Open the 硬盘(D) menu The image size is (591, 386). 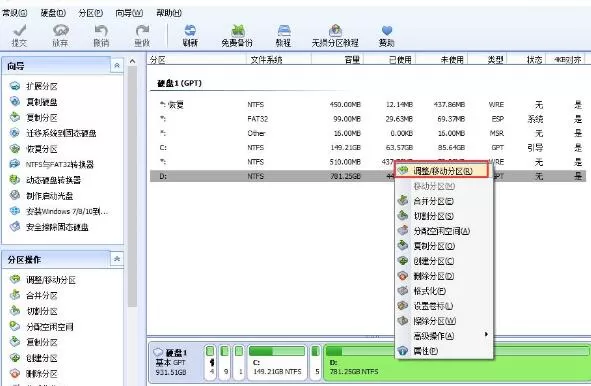tap(53, 13)
